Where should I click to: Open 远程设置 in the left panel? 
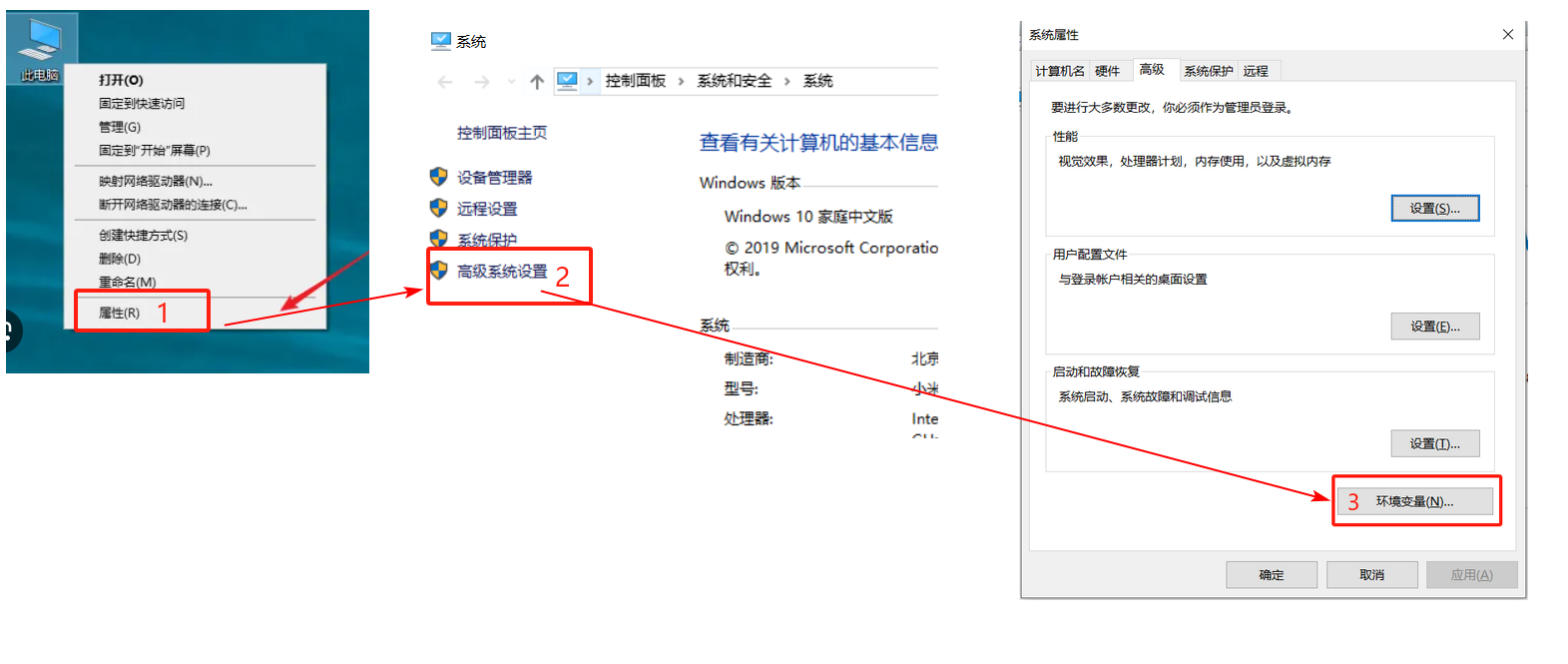[x=487, y=209]
